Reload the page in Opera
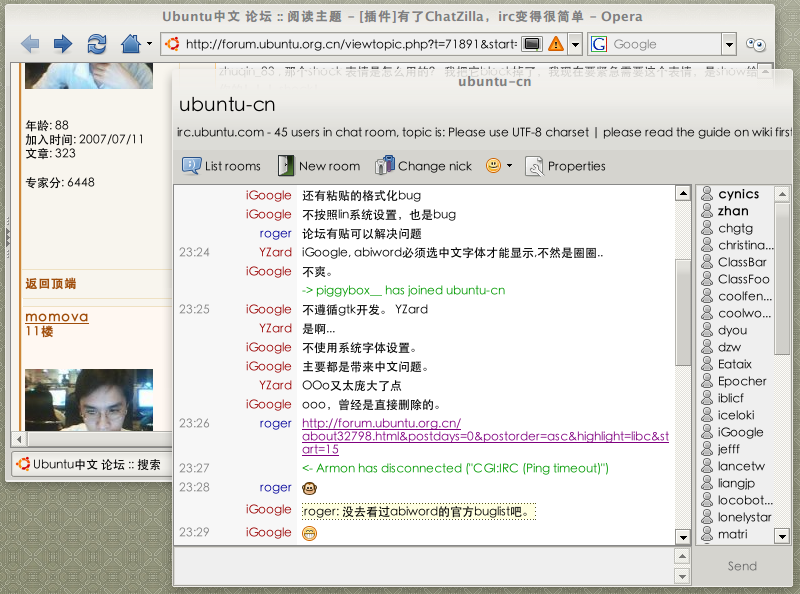Viewport: 800px width, 594px height. point(97,44)
